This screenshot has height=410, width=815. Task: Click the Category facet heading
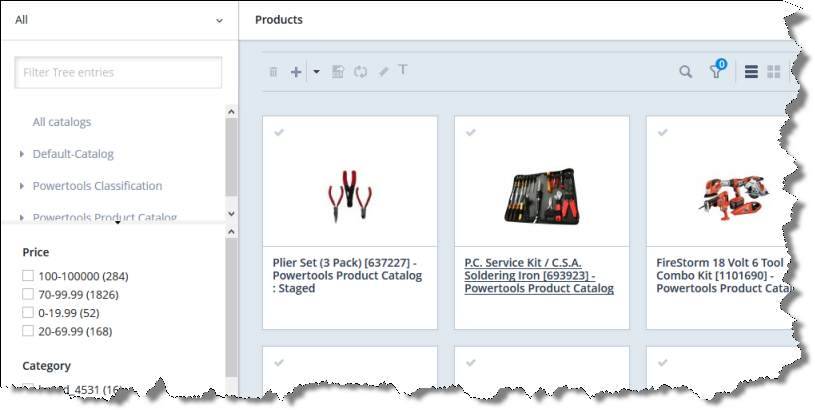pos(46,366)
